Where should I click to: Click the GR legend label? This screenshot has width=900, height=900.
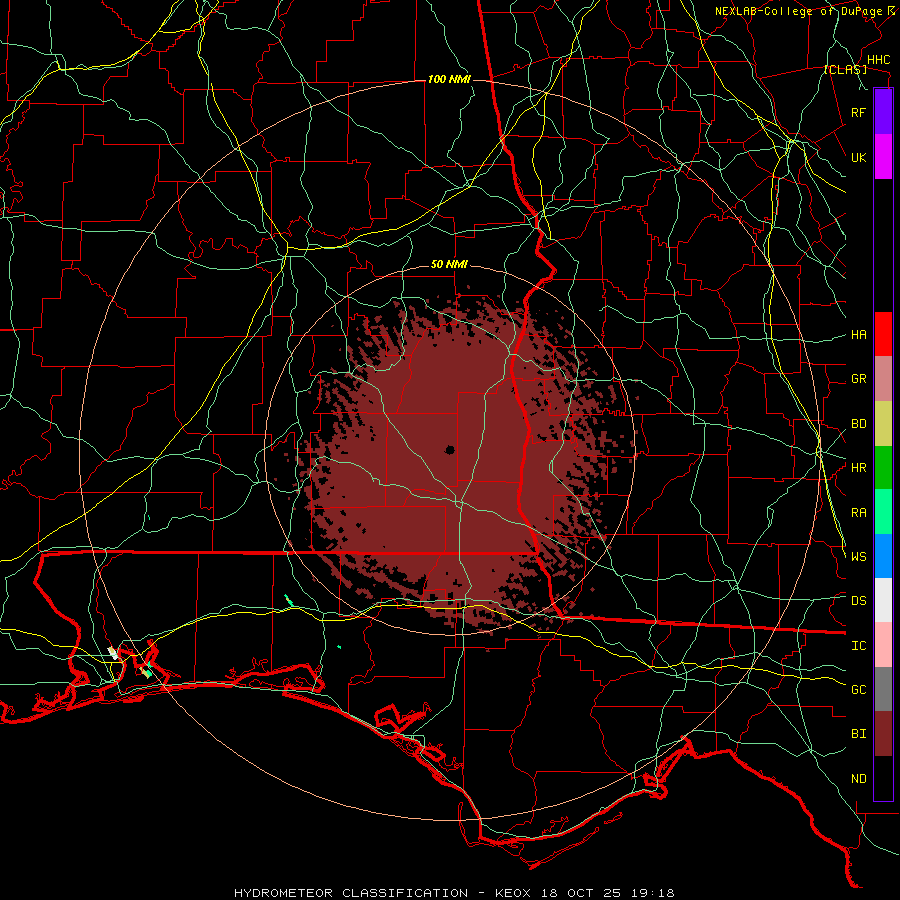tap(858, 379)
